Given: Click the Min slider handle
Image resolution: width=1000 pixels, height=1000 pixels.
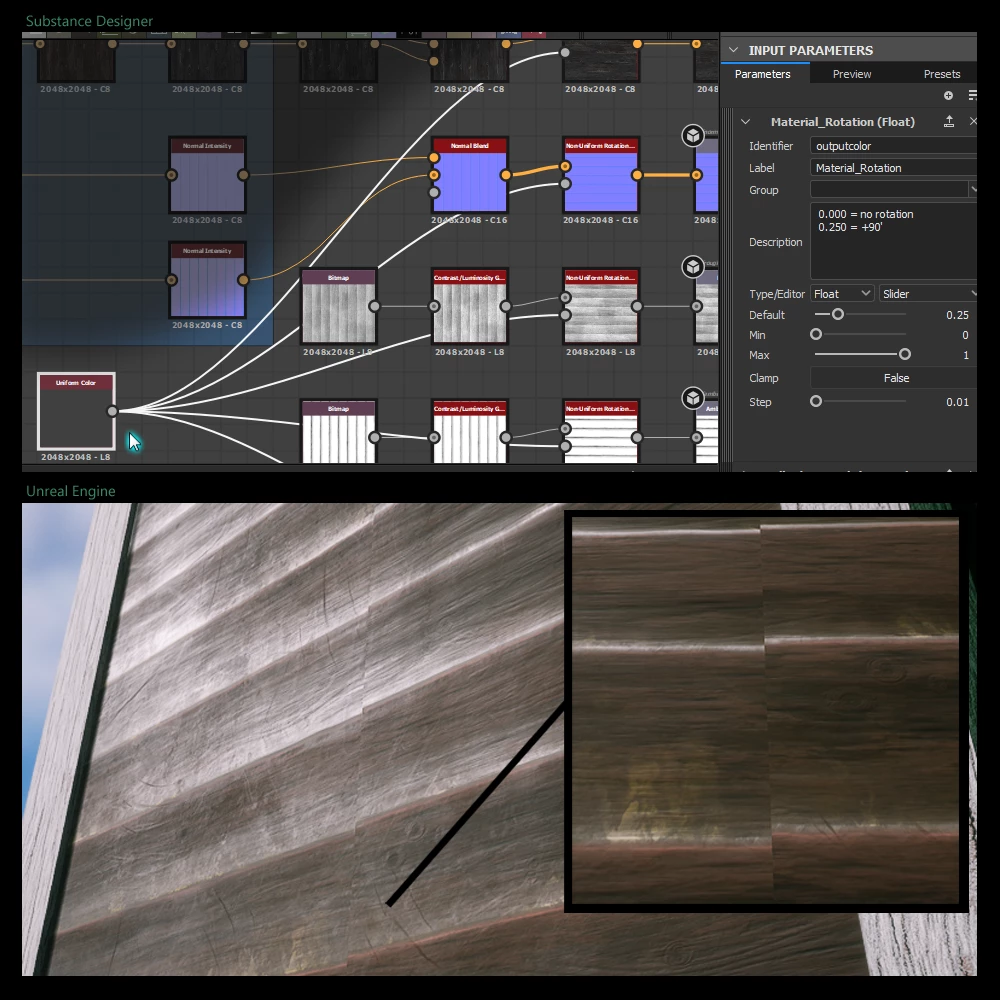Looking at the screenshot, I should tap(816, 334).
